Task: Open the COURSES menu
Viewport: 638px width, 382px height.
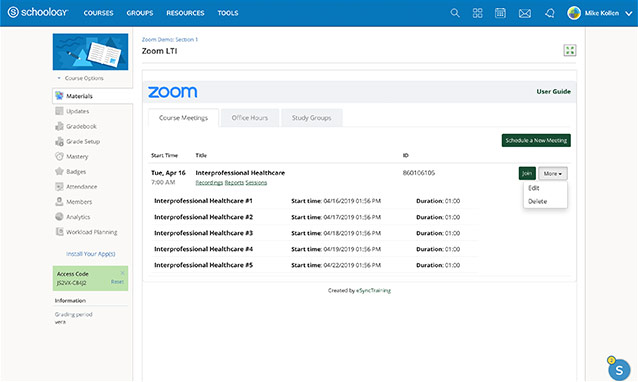Action: click(98, 13)
